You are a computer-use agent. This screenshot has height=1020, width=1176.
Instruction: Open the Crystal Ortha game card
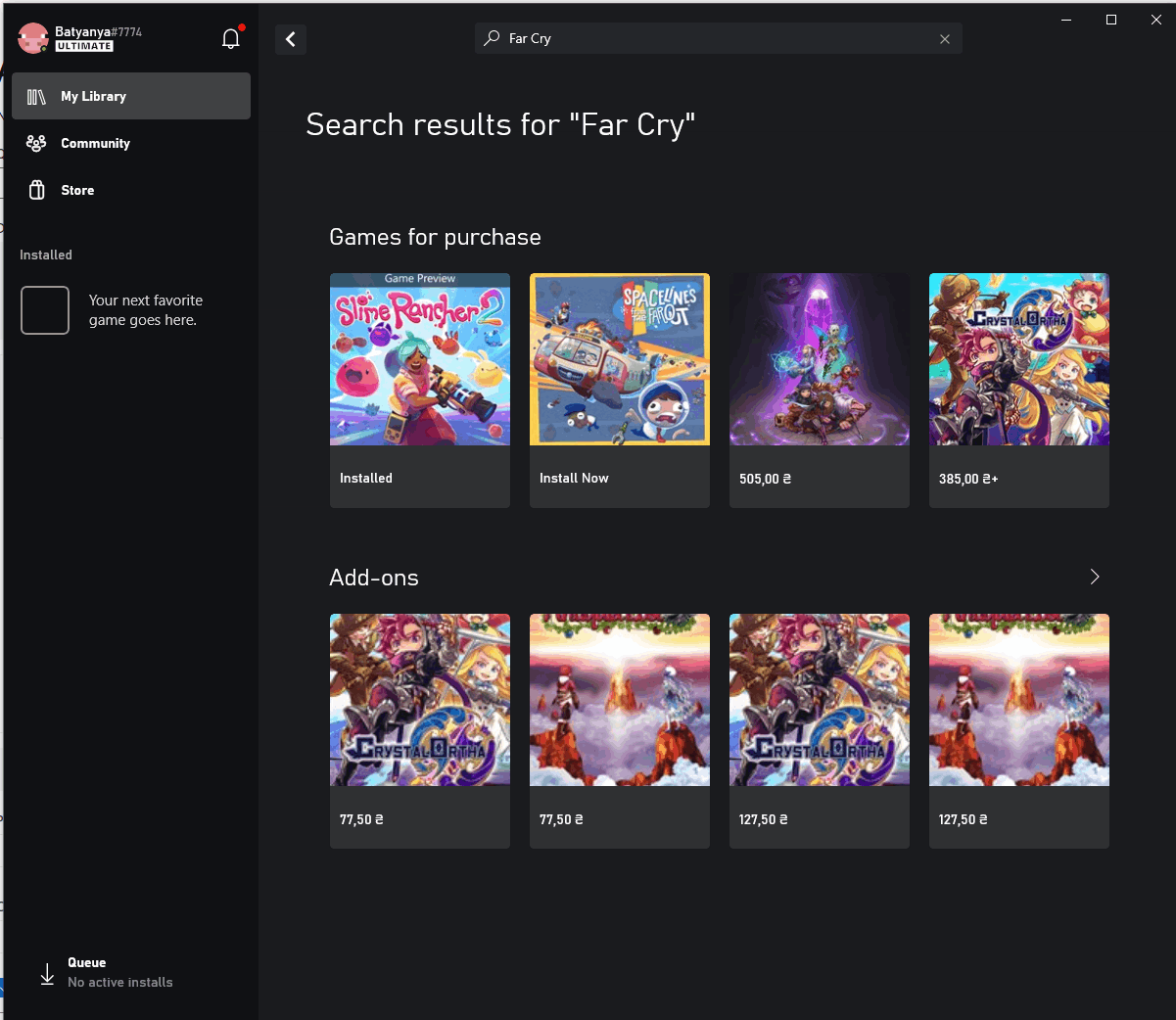1019,391
